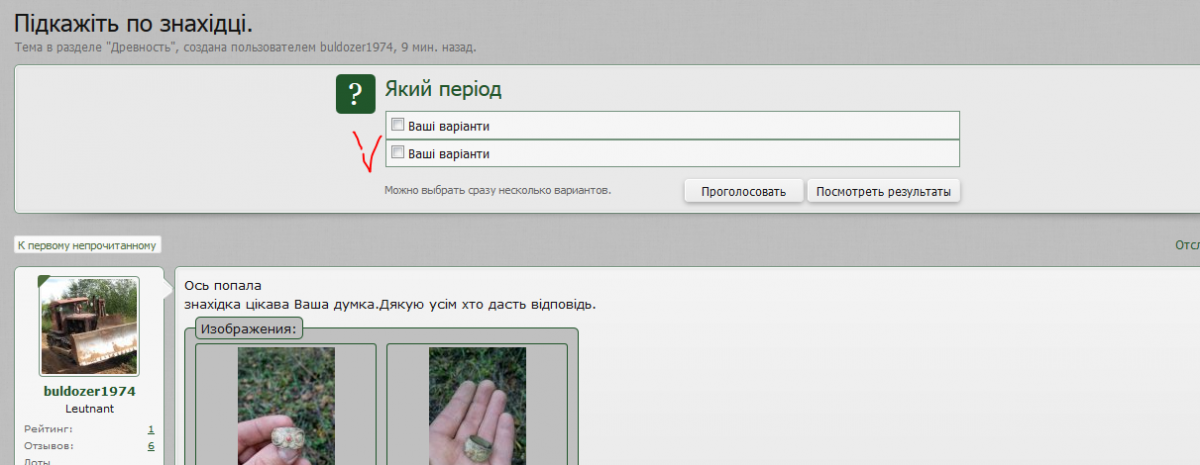This screenshot has width=1200, height=465.
Task: Open buldozer1974 profile name below avatar
Action: point(89,391)
